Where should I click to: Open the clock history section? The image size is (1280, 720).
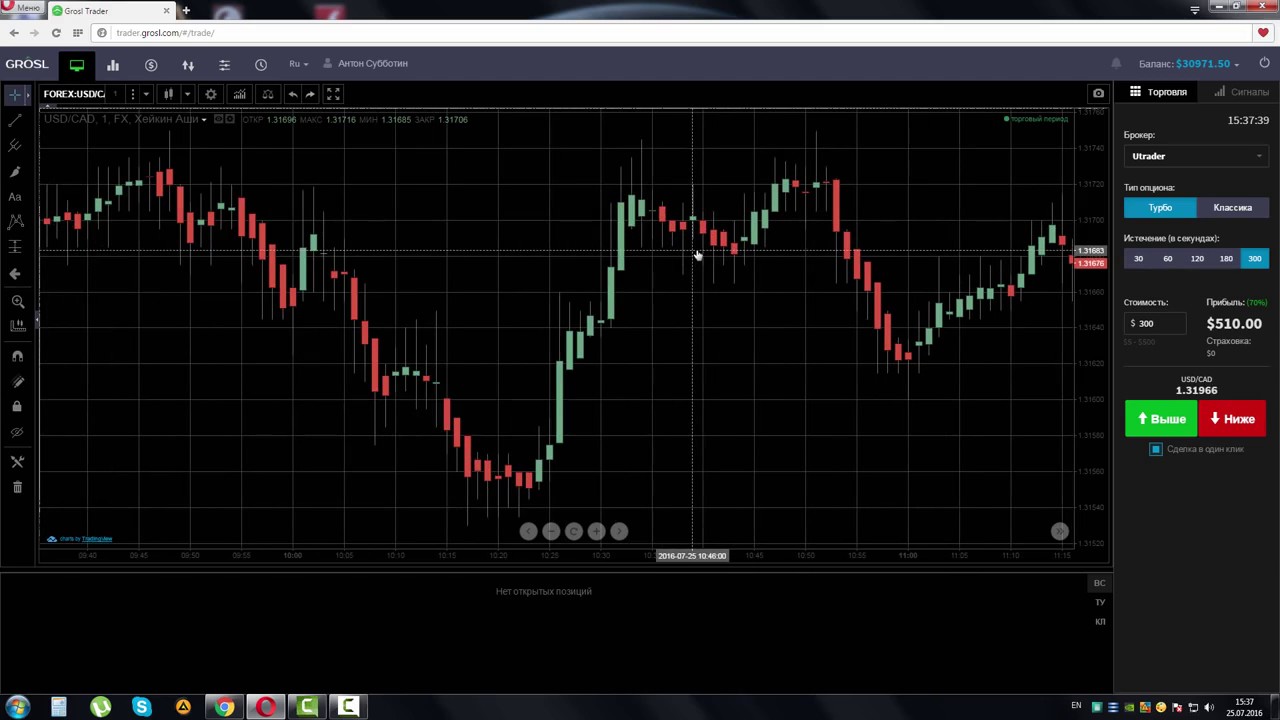tap(261, 64)
